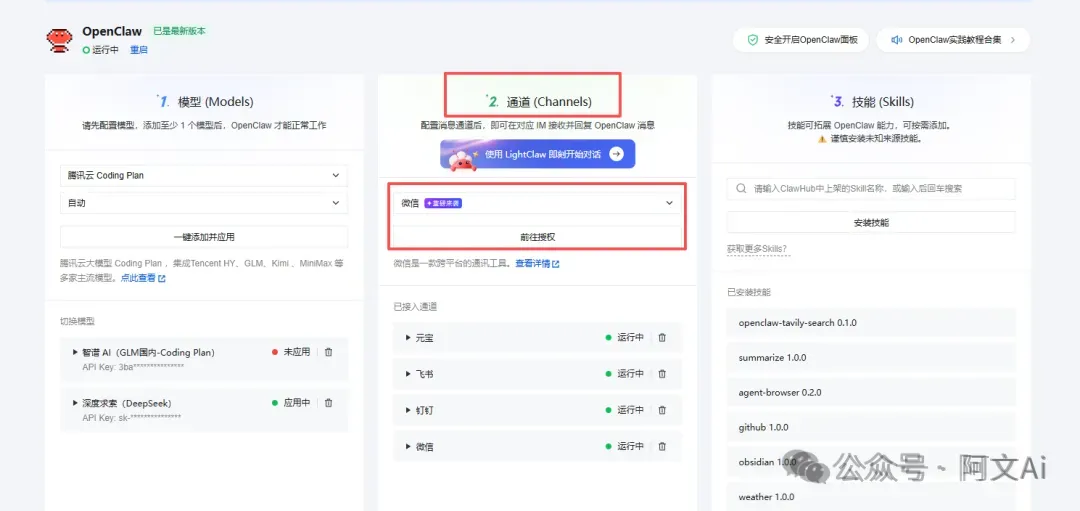Open 获取更多Skills? link
This screenshot has height=511, width=1080.
point(758,249)
